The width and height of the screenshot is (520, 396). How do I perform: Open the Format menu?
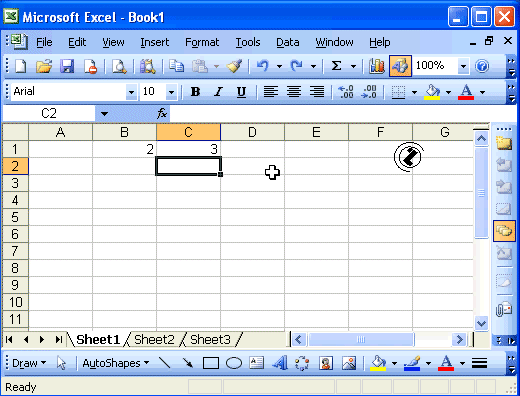click(202, 42)
